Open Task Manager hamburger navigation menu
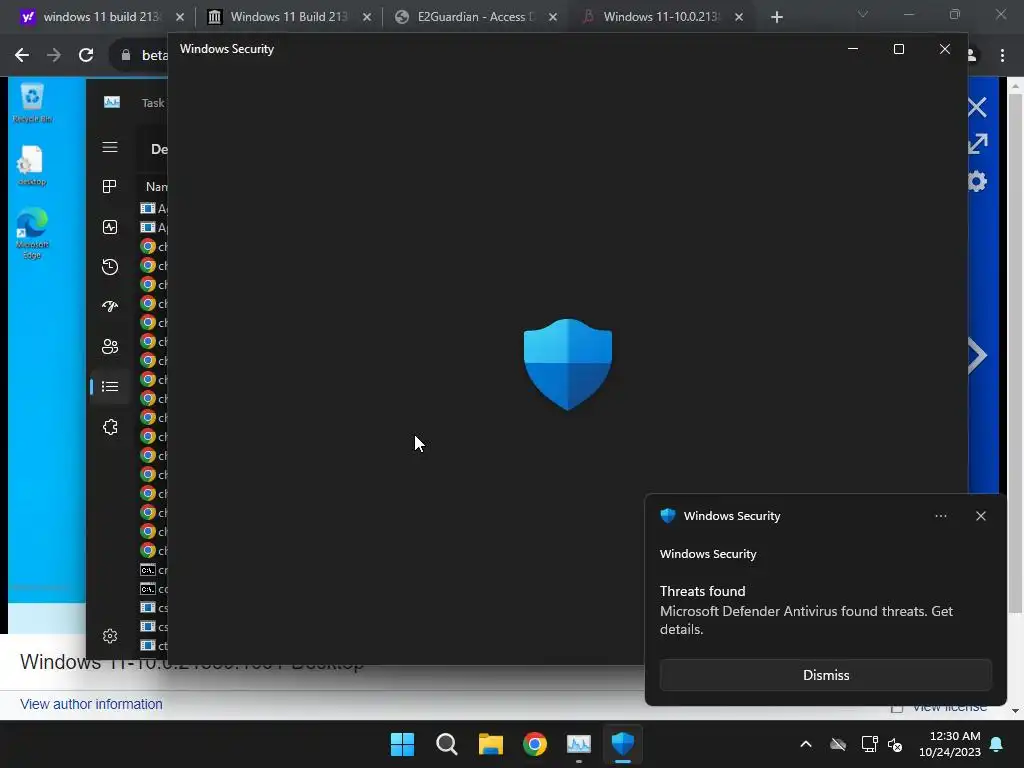 tap(110, 147)
